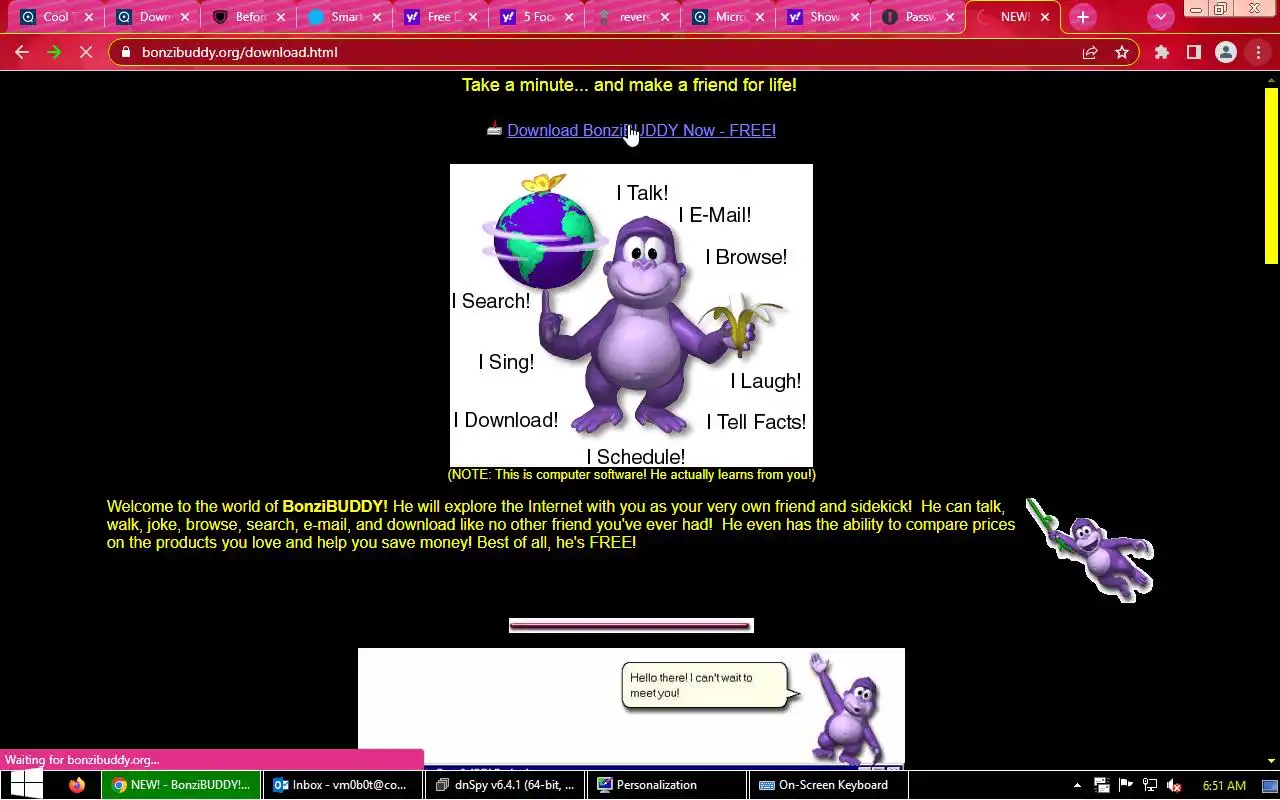Switch to the 'Passw' tab
This screenshot has height=800, width=1280.
[x=920, y=17]
